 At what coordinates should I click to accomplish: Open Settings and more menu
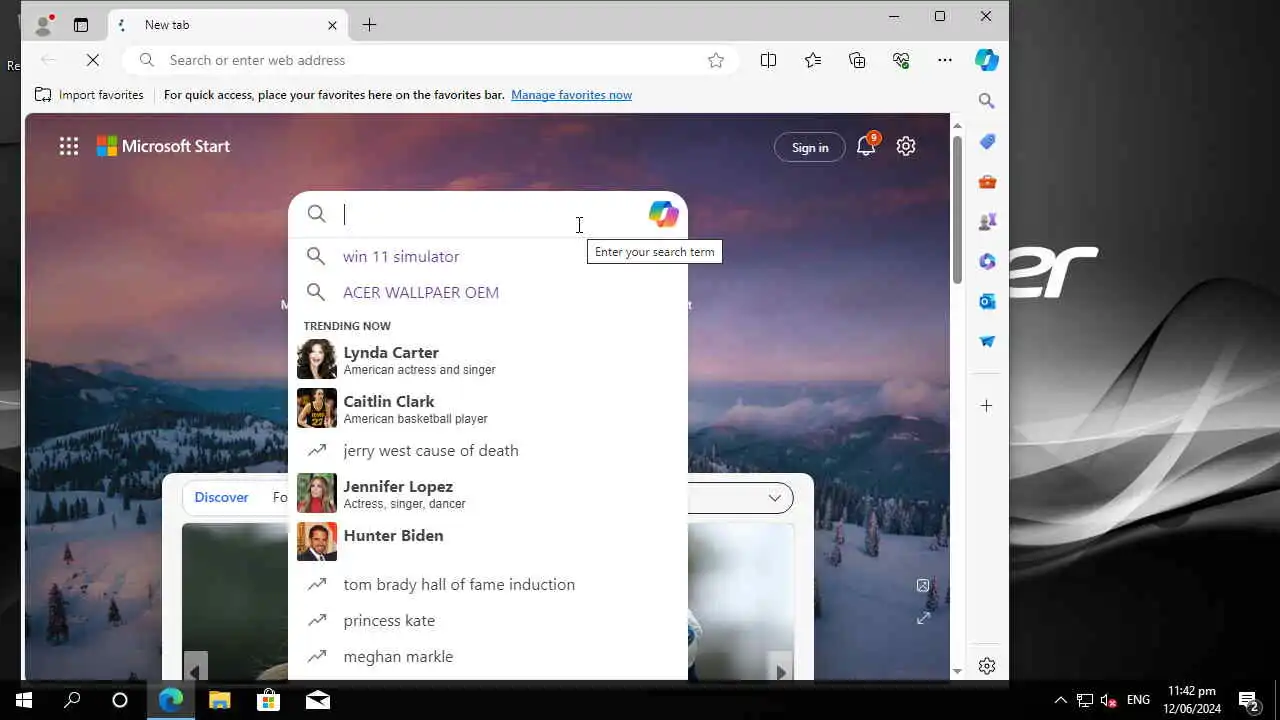click(945, 60)
